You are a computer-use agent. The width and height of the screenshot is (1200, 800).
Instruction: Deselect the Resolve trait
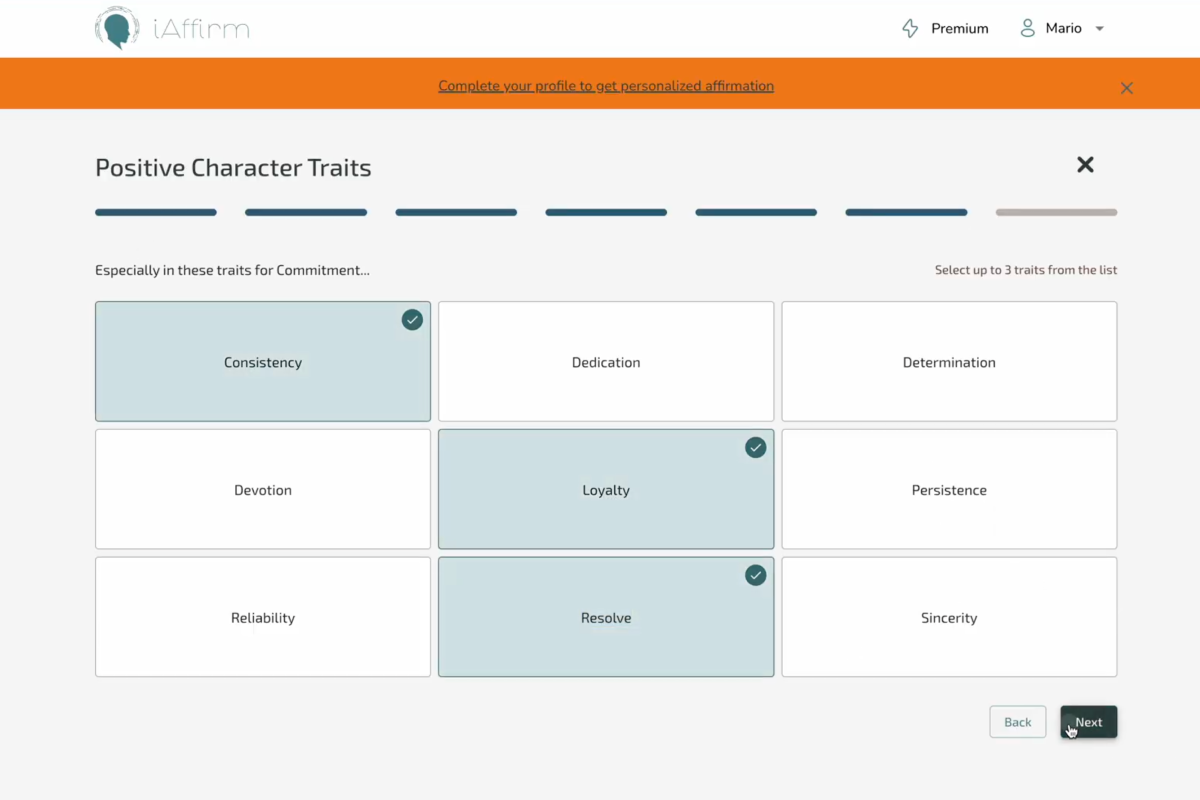606,617
